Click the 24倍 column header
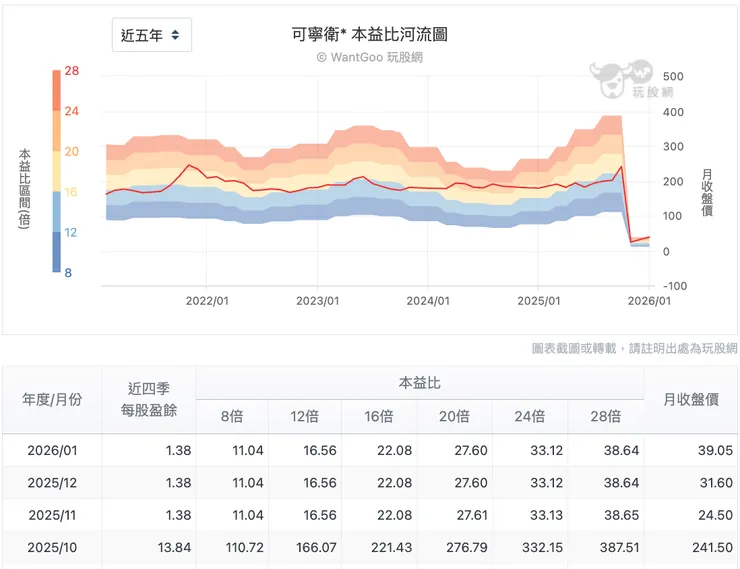Viewport: 740px width, 569px height. coord(530,416)
